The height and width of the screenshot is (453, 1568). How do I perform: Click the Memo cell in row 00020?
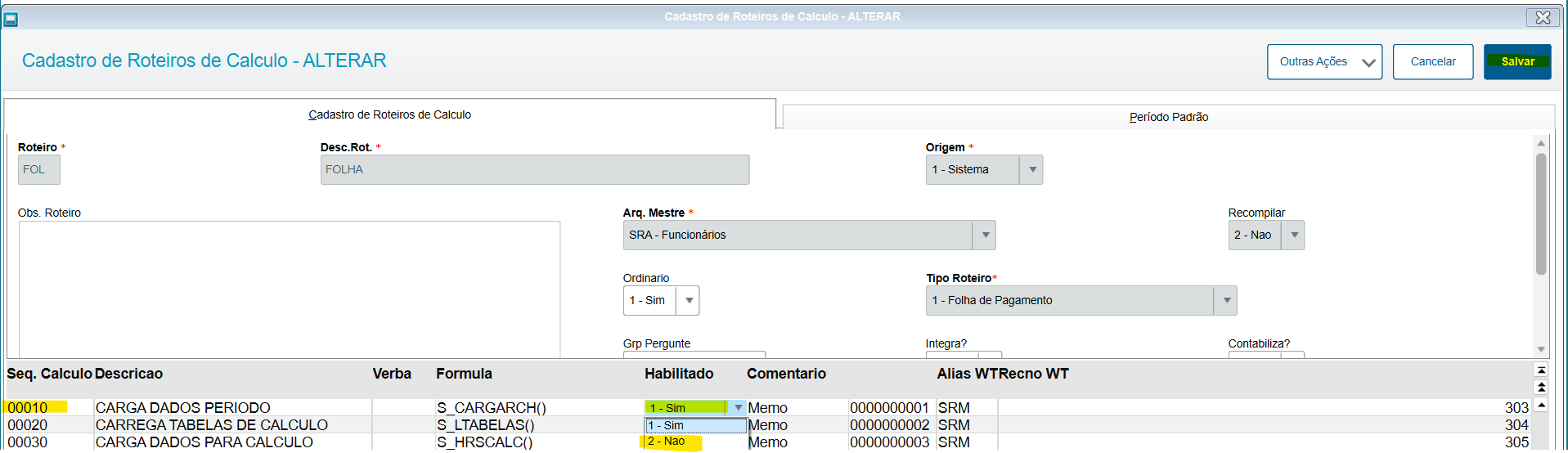[797, 425]
